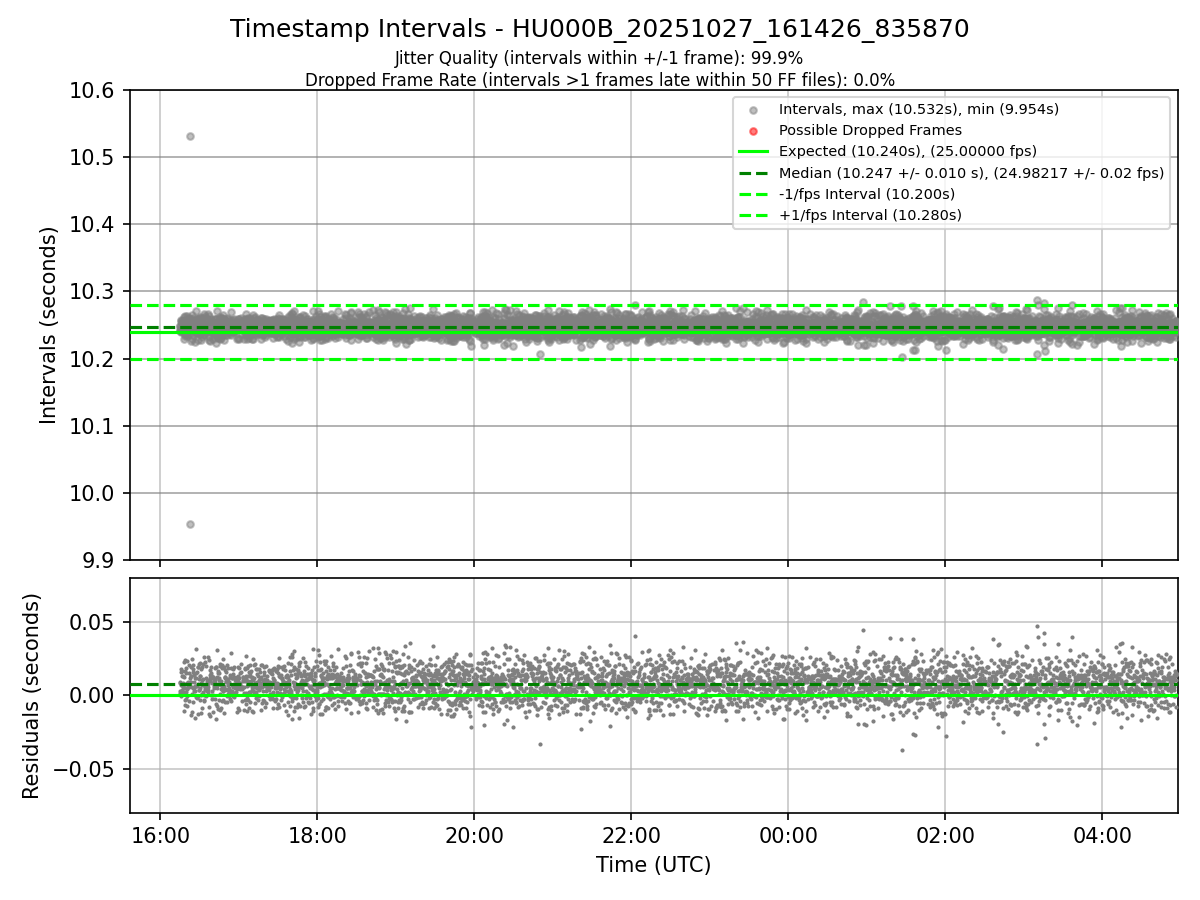Click the red dot marker in legend

[754, 131]
